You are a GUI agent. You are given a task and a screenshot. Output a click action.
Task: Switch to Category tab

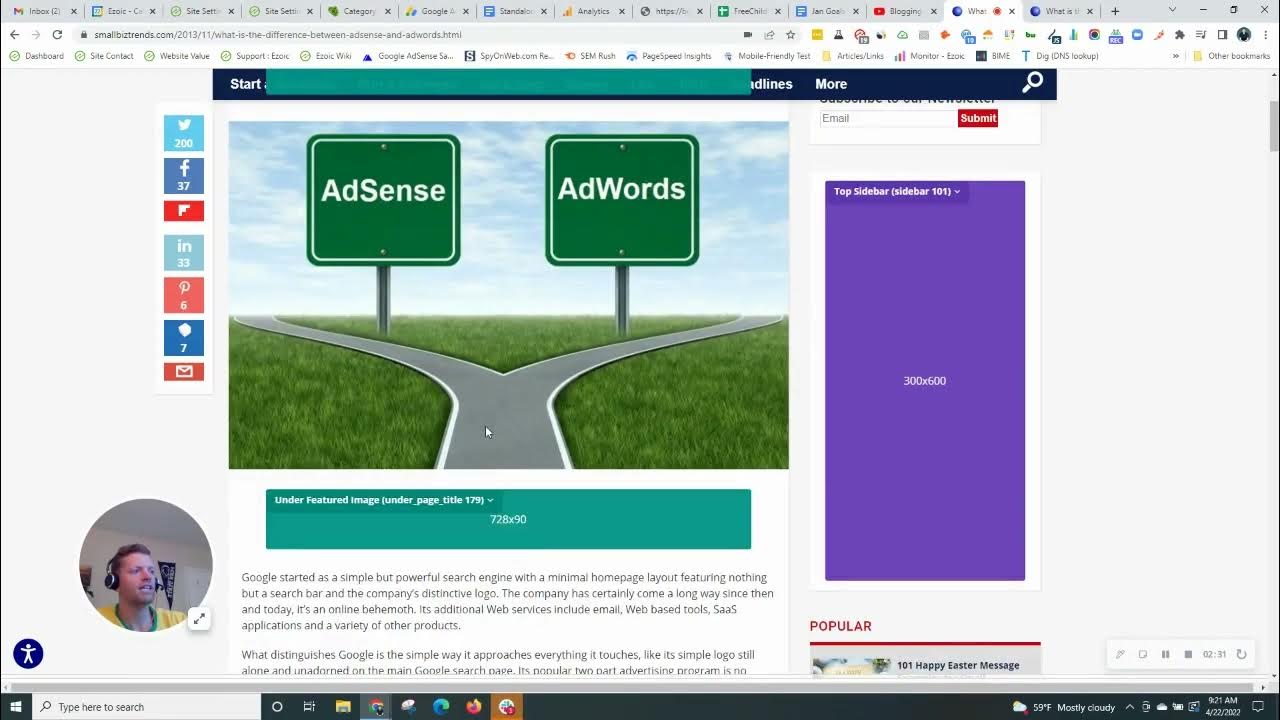click(x=360, y=11)
